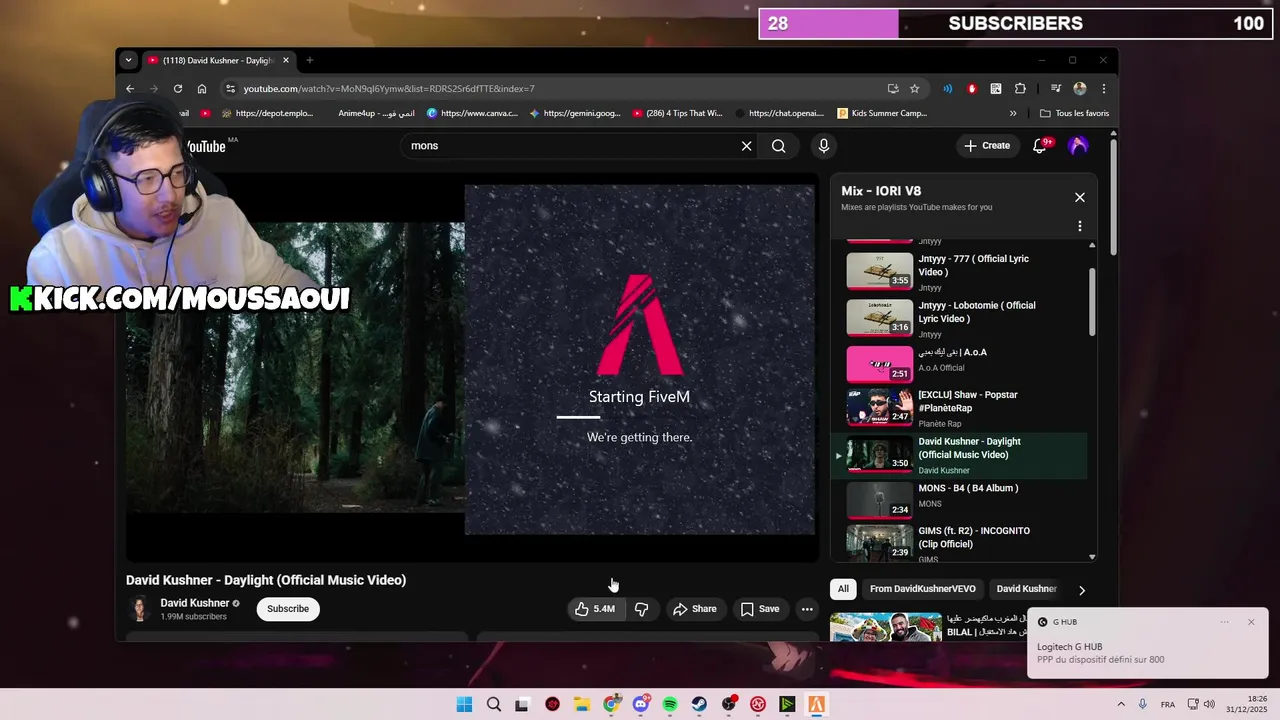Play Jntyyy - Lobotomie from the mix

pyautogui.click(x=960, y=318)
